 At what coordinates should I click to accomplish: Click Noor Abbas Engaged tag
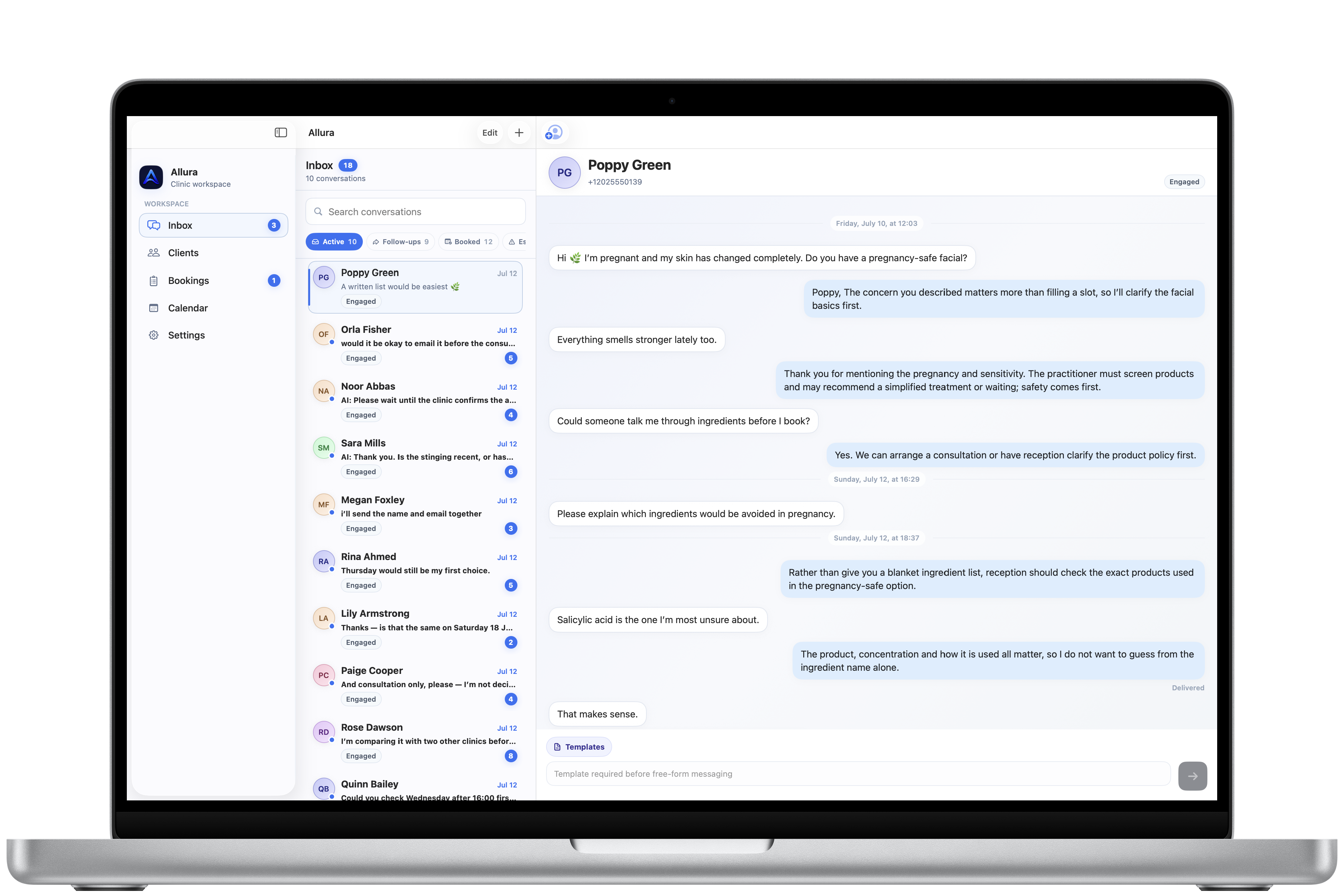[x=361, y=415]
